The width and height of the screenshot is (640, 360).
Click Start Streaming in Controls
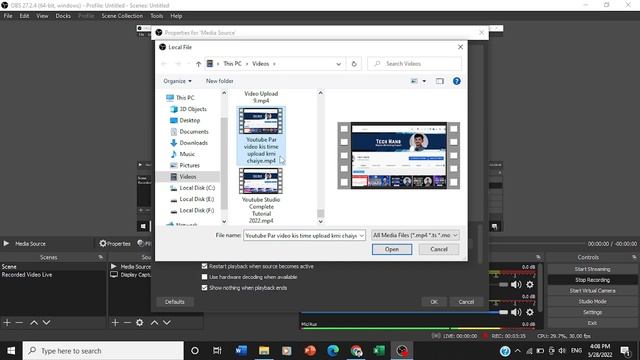[x=592, y=269]
